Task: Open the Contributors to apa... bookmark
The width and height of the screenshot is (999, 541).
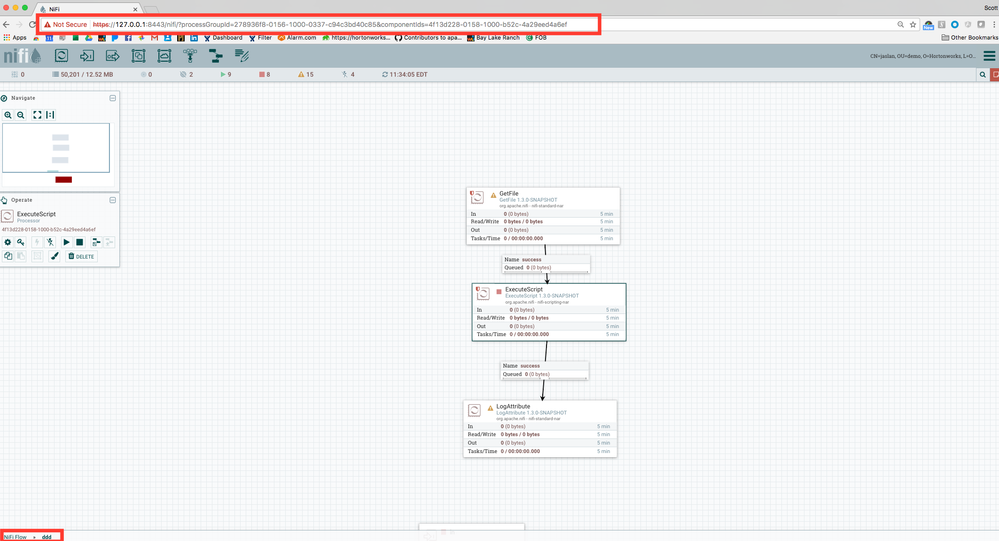Action: click(428, 38)
